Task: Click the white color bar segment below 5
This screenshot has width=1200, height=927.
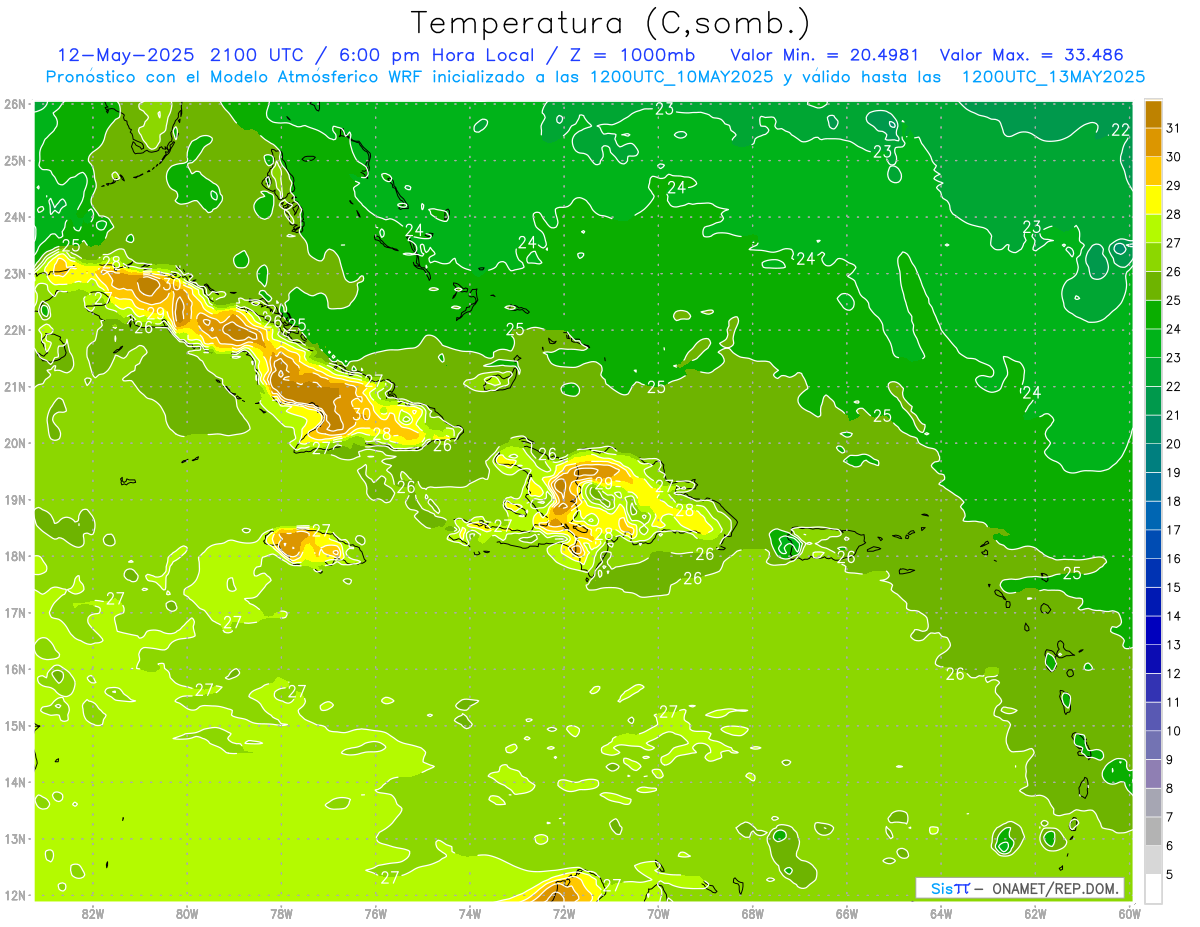Action: coord(1153,888)
